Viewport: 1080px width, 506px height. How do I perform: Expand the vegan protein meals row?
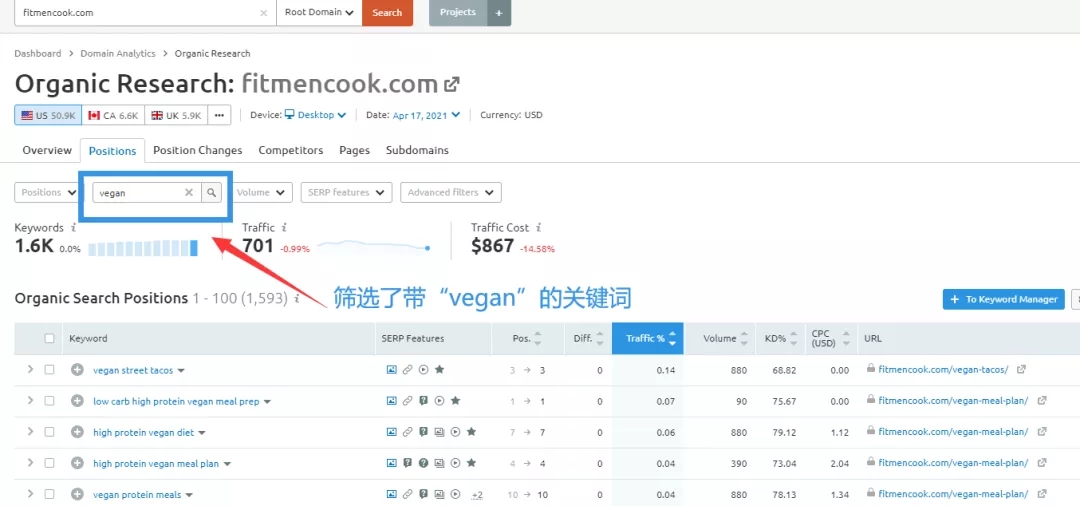tap(30, 494)
